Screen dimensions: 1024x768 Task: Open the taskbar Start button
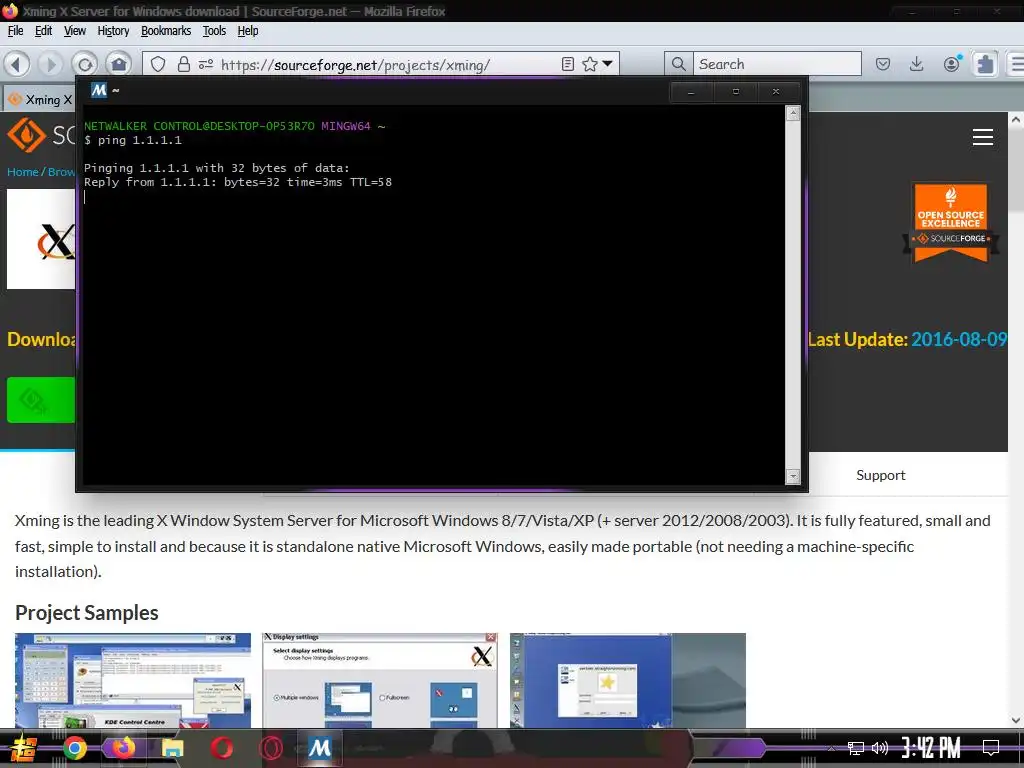[24, 748]
